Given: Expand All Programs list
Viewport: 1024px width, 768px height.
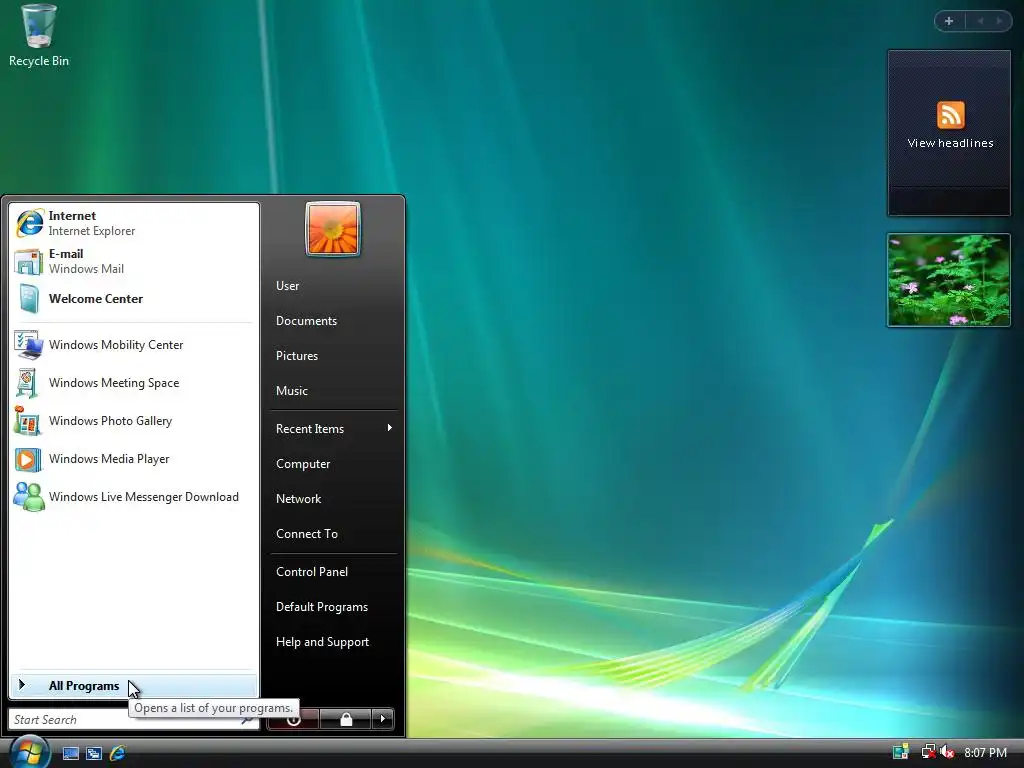Looking at the screenshot, I should 134,686.
